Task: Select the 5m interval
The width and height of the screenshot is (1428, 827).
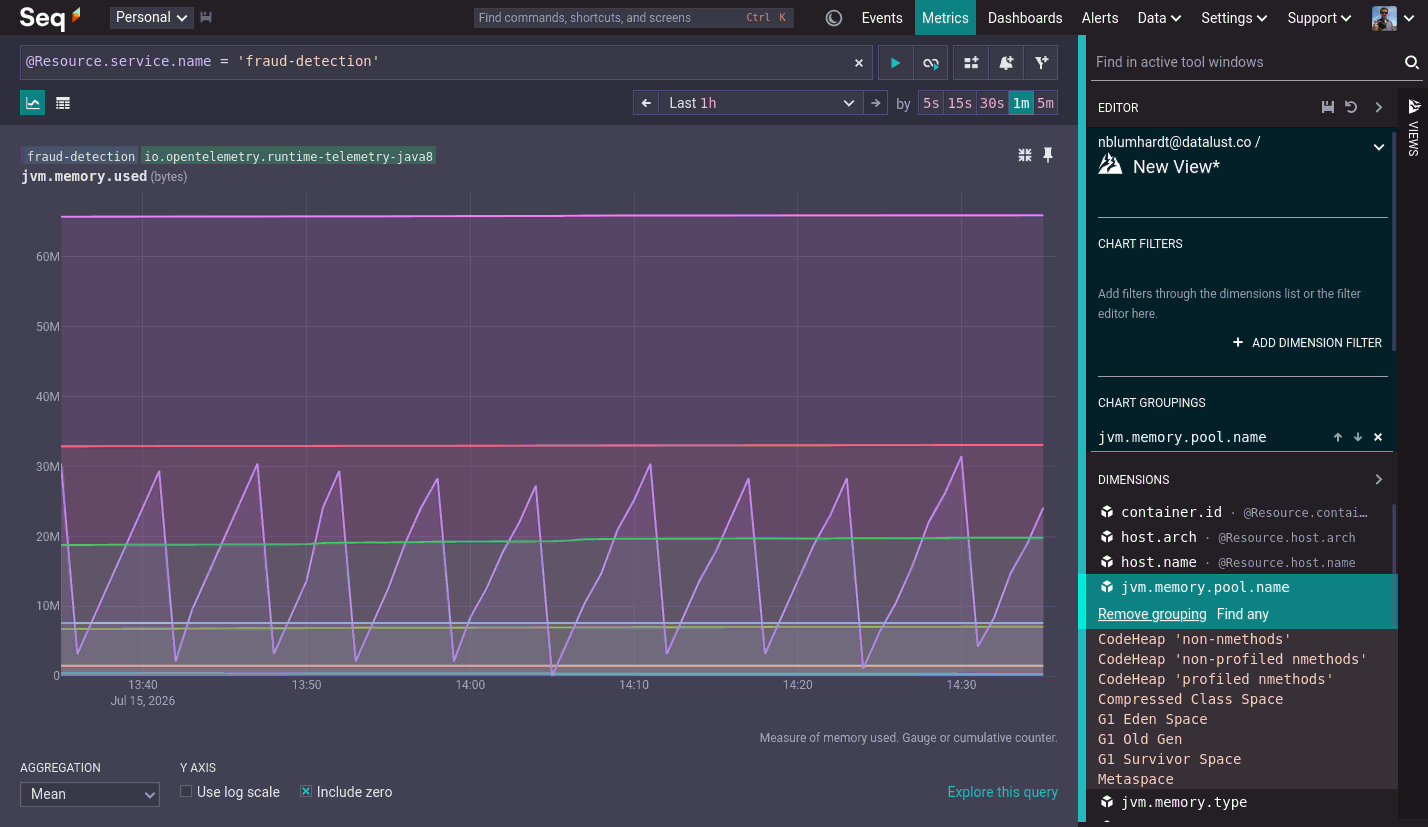Action: [x=1045, y=103]
